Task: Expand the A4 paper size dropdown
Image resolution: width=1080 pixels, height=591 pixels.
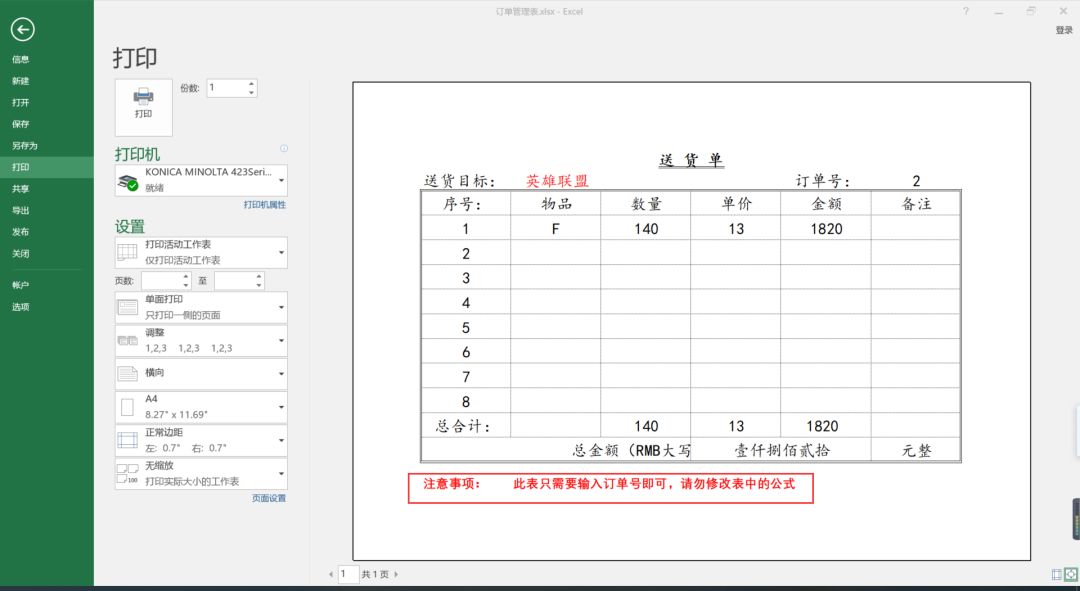Action: click(201, 406)
